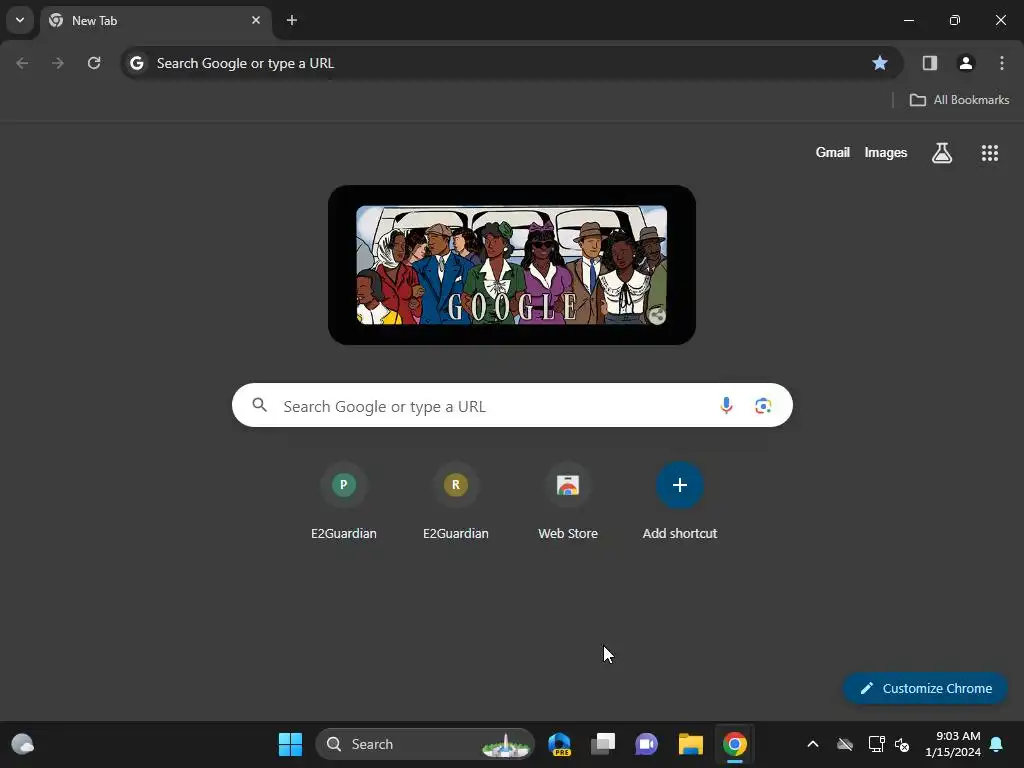Image resolution: width=1024 pixels, height=768 pixels.
Task: Reload the current page
Action: coord(94,63)
